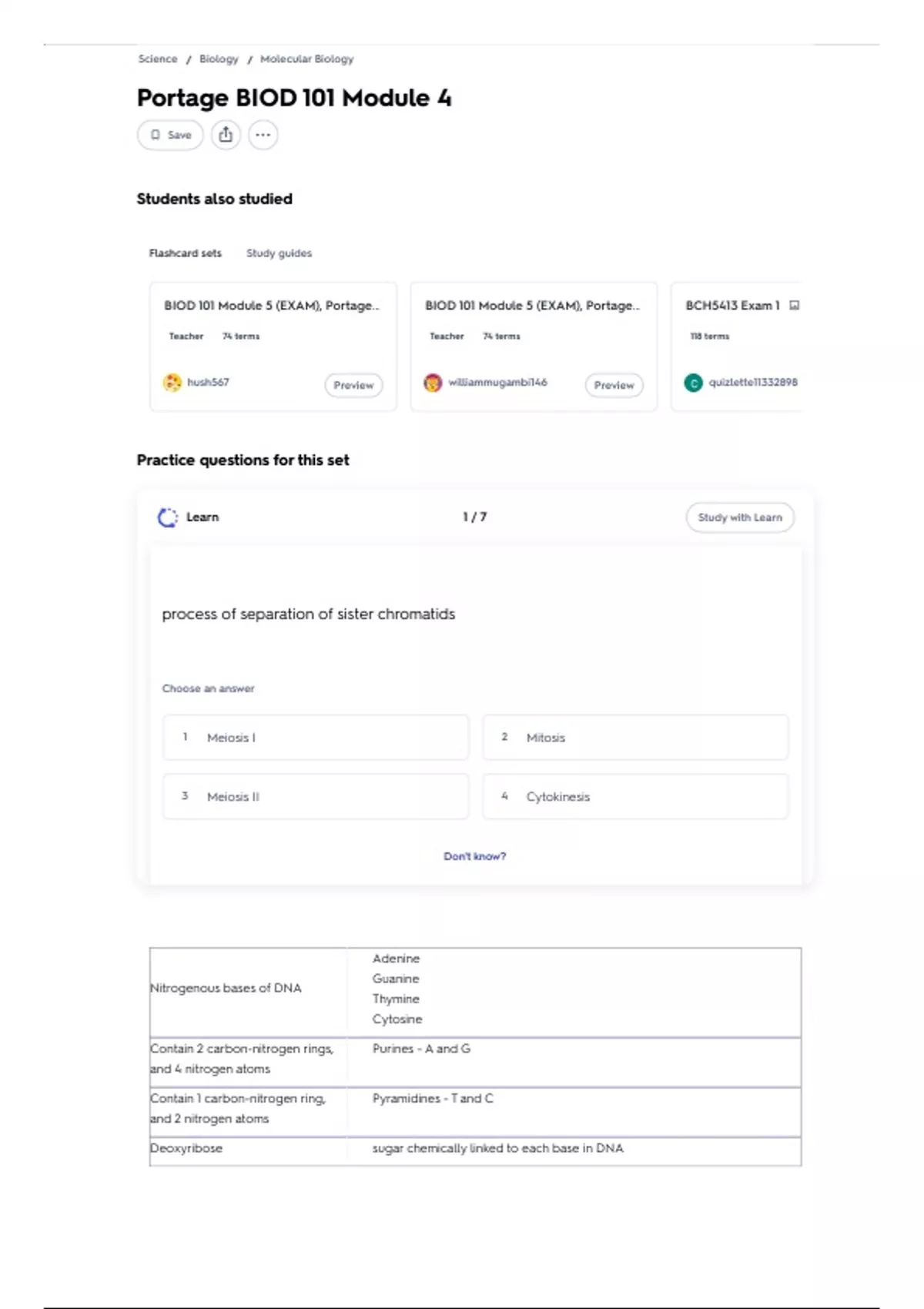Viewport: 924px width, 1309px height.
Task: Click the share icon button
Action: pyautogui.click(x=226, y=135)
